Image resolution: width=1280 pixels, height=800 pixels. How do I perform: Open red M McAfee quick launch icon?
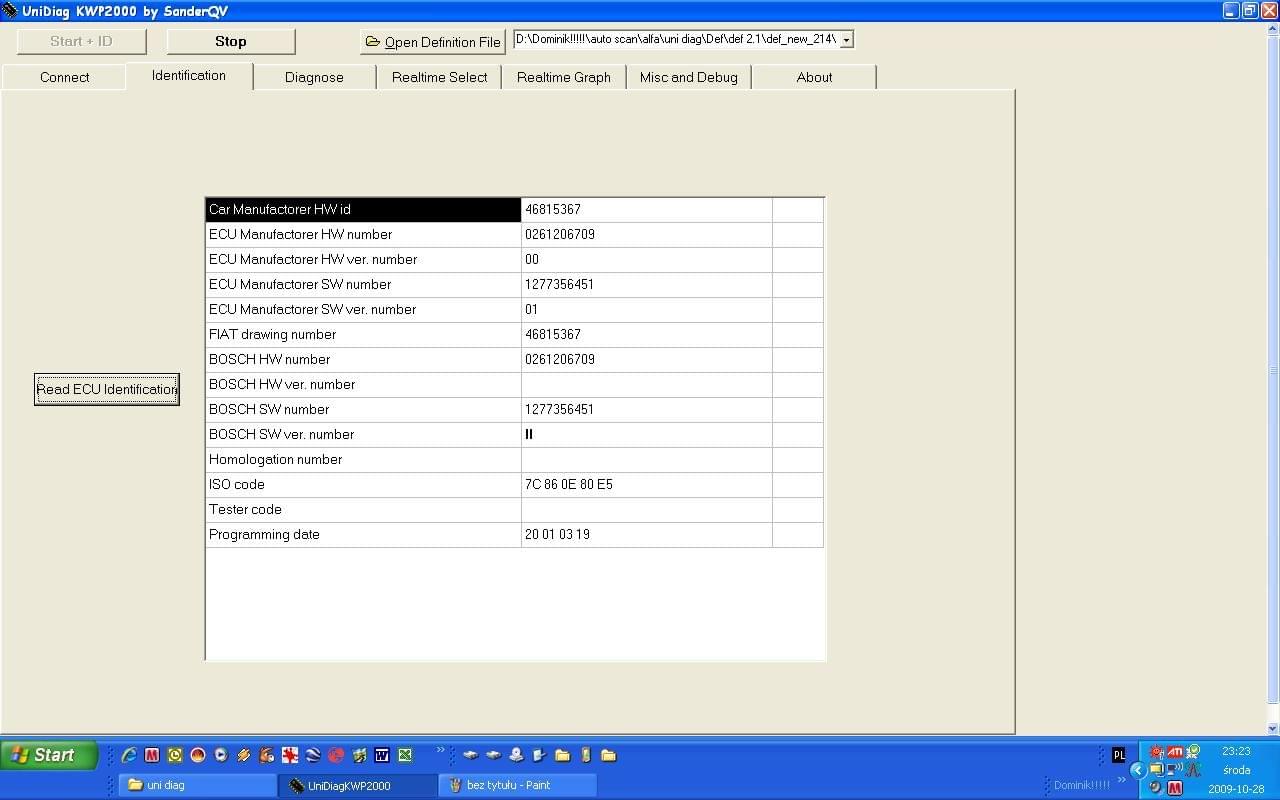coord(152,755)
